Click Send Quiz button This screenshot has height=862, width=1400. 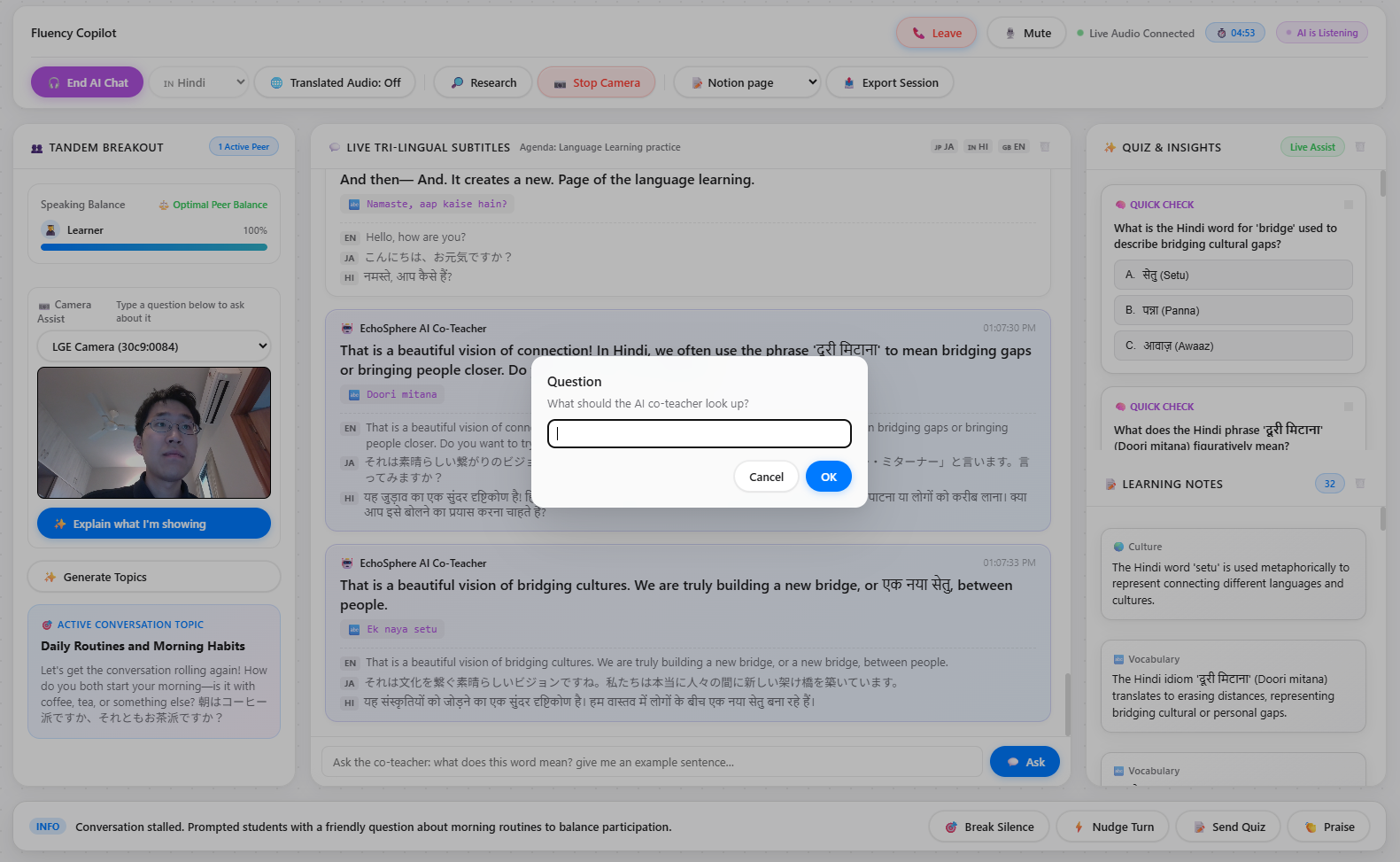point(1228,827)
